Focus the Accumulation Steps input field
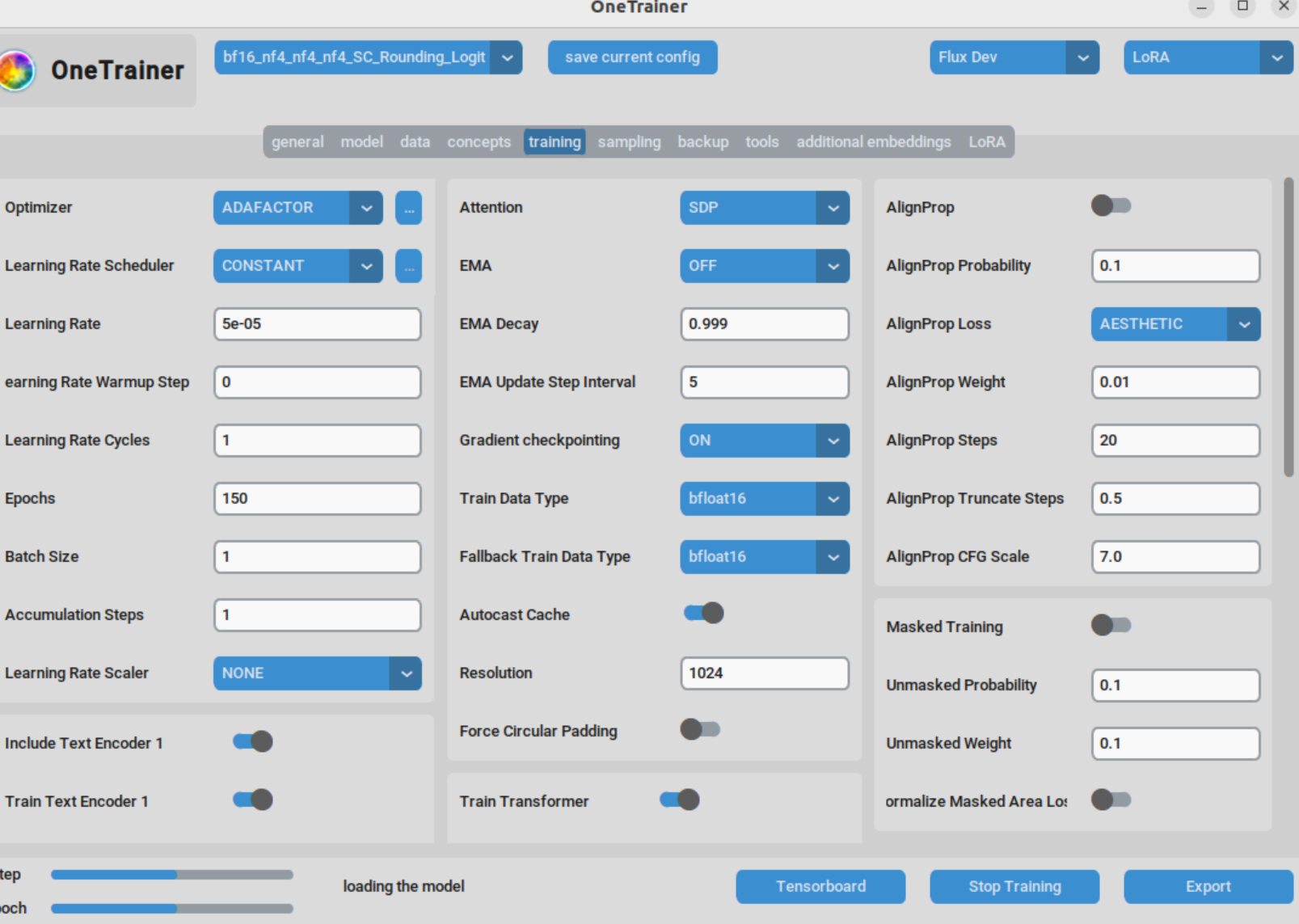Image resolution: width=1299 pixels, height=924 pixels. pos(318,615)
